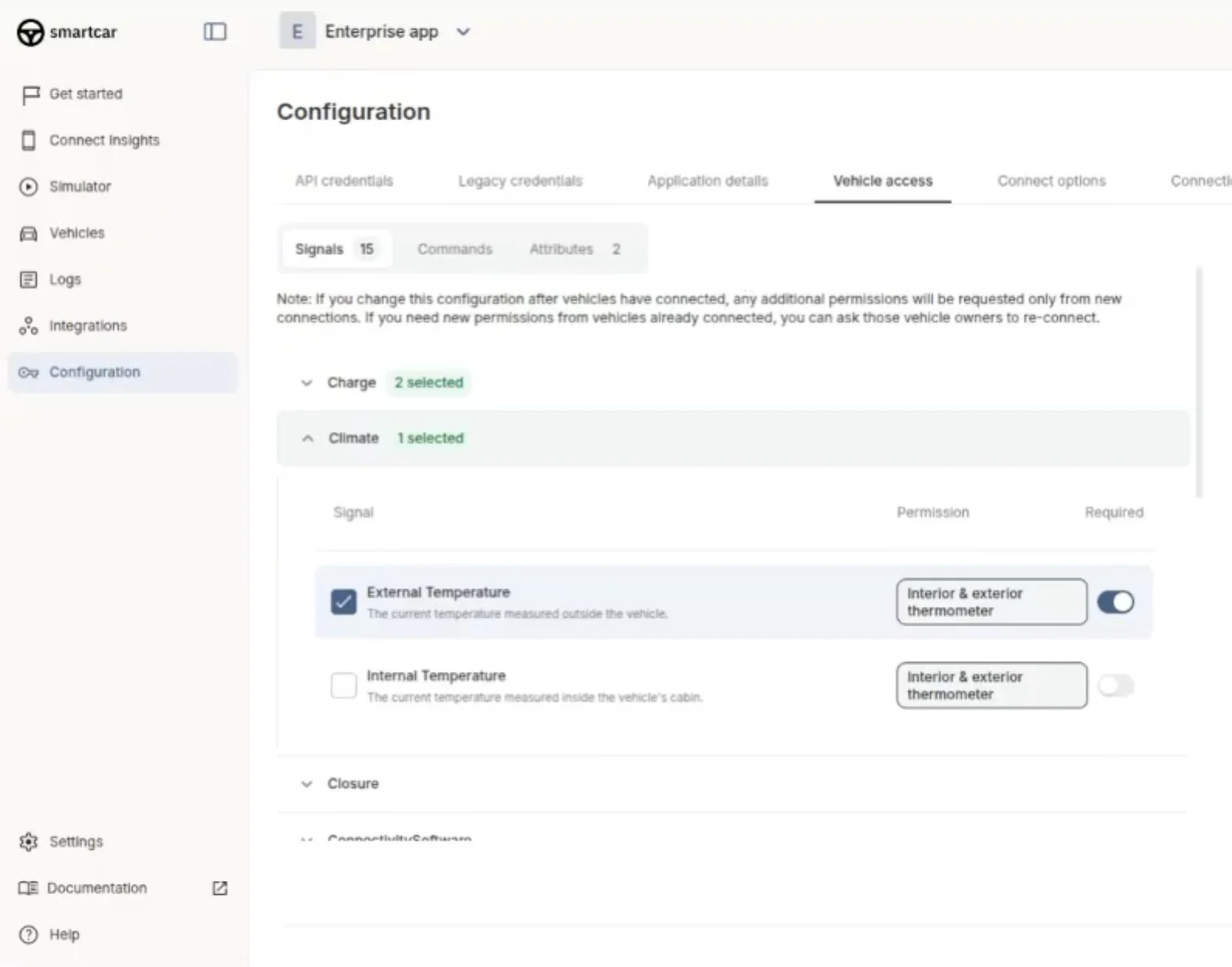The image size is (1232, 967).
Task: Click the Connect insights phone icon
Action: coord(29,140)
